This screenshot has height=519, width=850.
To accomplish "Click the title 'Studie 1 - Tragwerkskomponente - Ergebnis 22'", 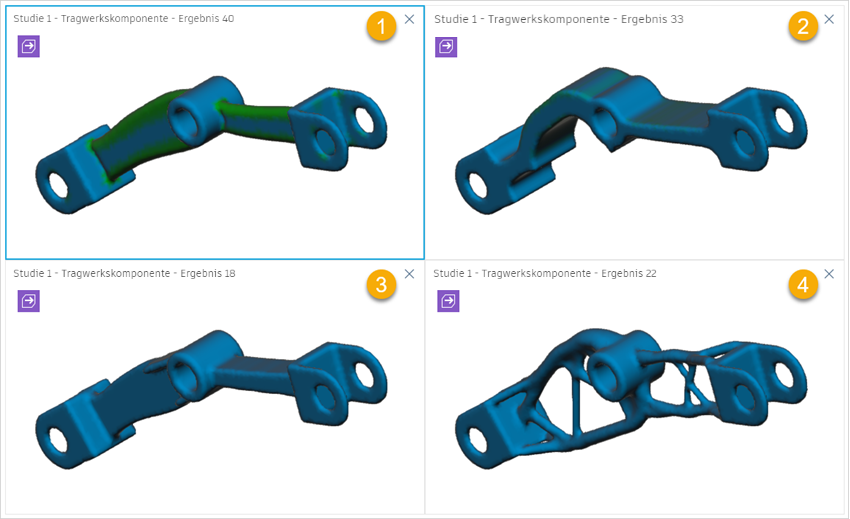I will coord(545,273).
